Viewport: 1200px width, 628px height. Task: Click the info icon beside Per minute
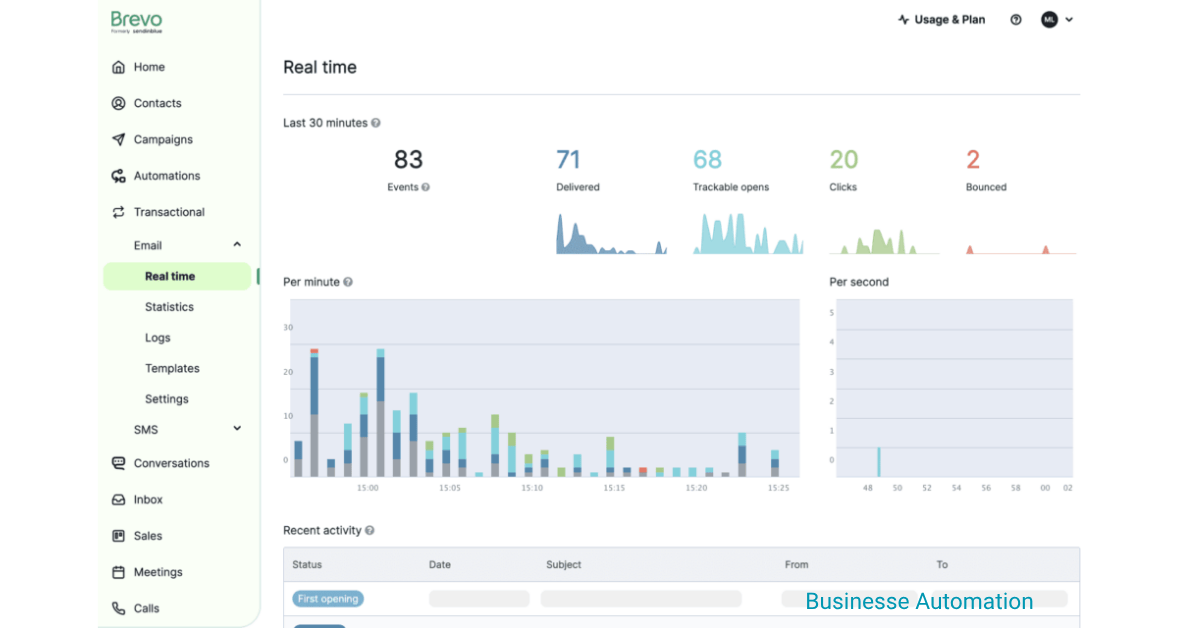(348, 282)
